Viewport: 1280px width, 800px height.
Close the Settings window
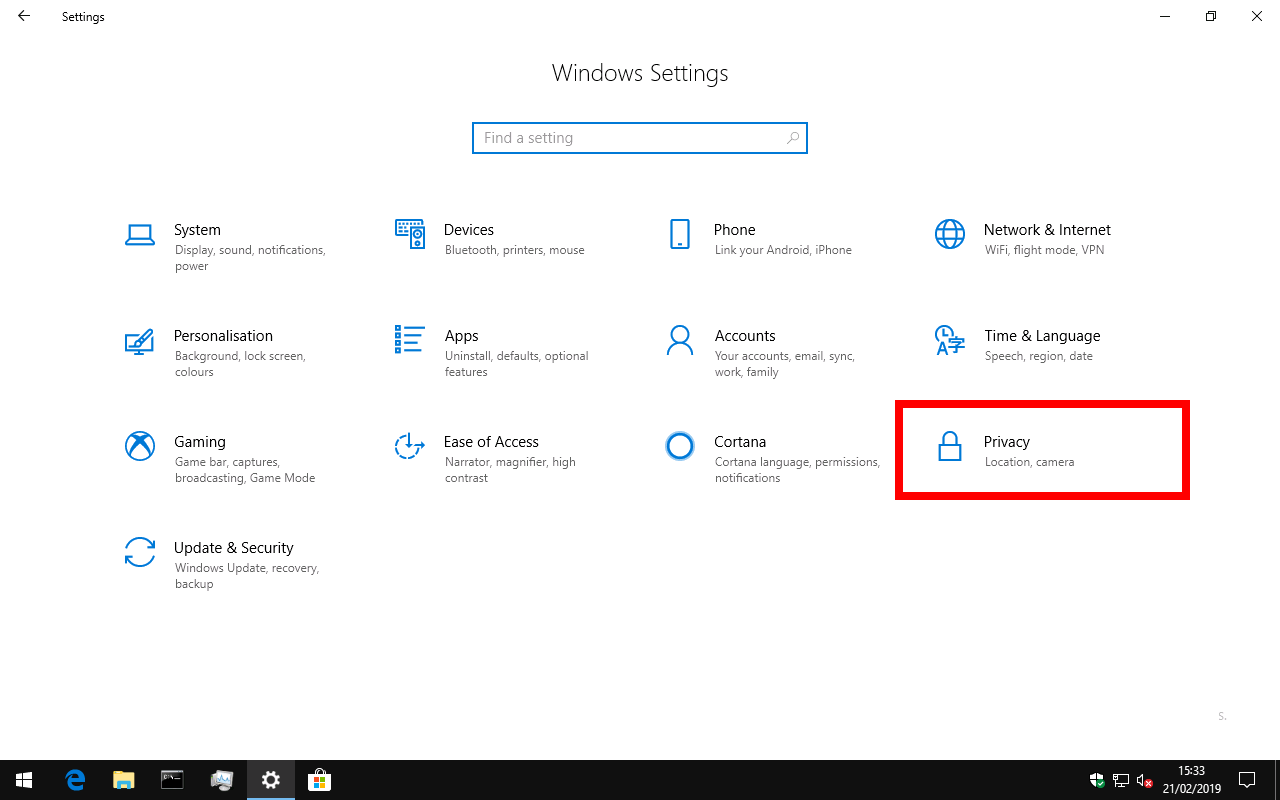tap(1257, 16)
